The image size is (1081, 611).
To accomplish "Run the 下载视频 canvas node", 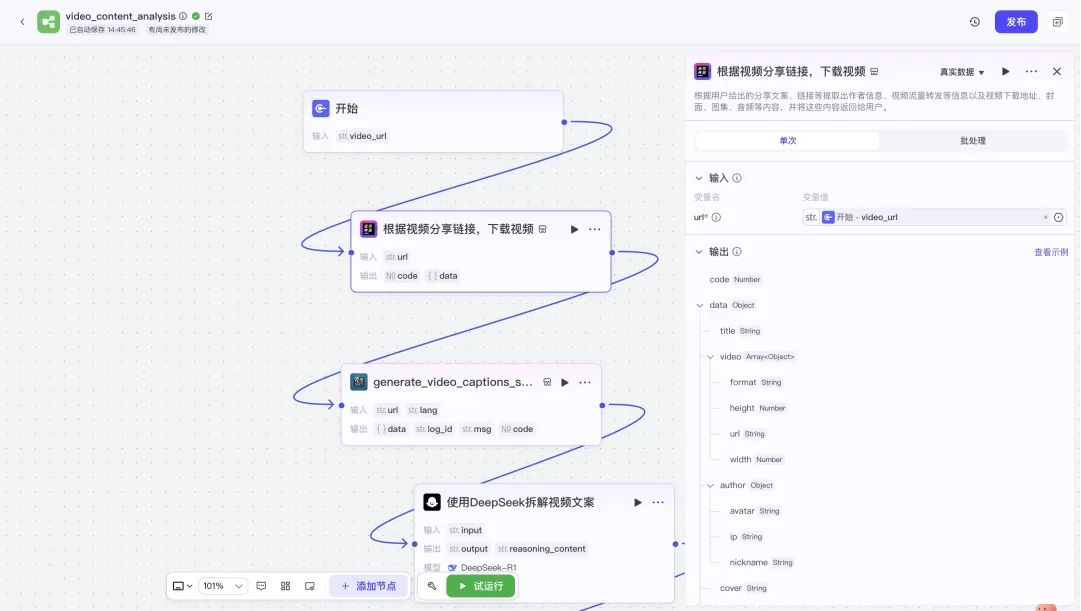I will click(574, 229).
